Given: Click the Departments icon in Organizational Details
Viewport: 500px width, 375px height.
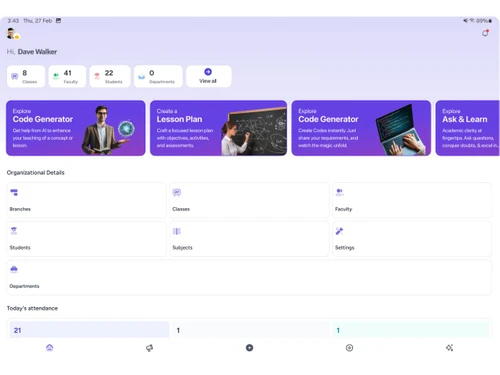Looking at the screenshot, I should 14,269.
